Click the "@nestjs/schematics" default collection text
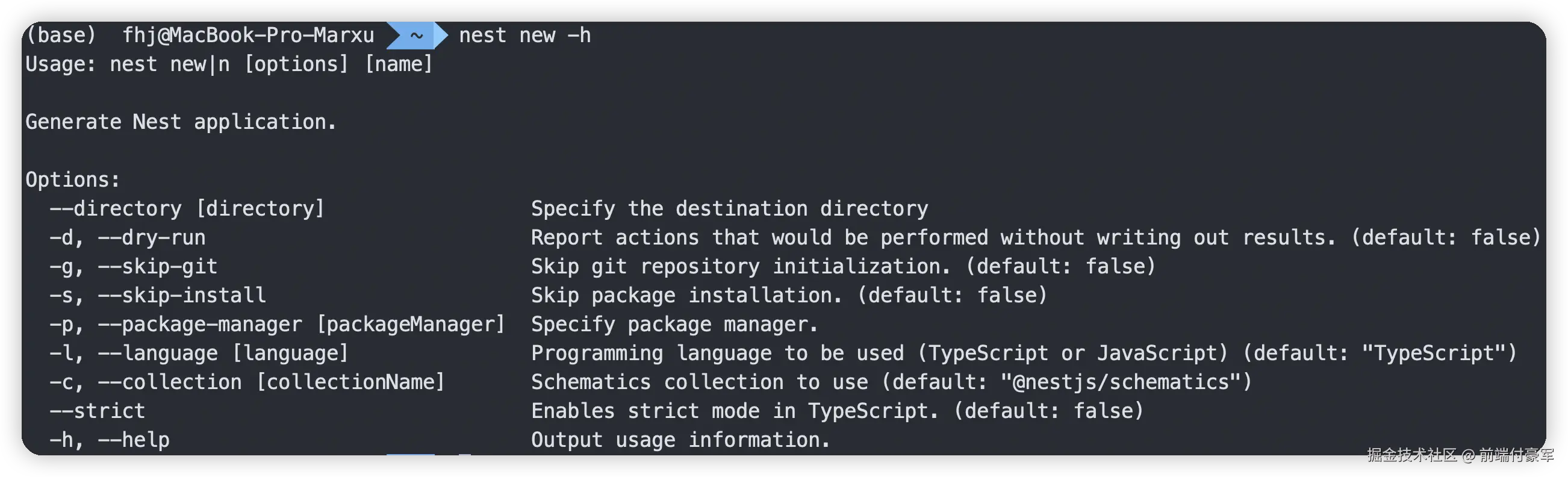The height and width of the screenshot is (477, 1568). 1120,382
